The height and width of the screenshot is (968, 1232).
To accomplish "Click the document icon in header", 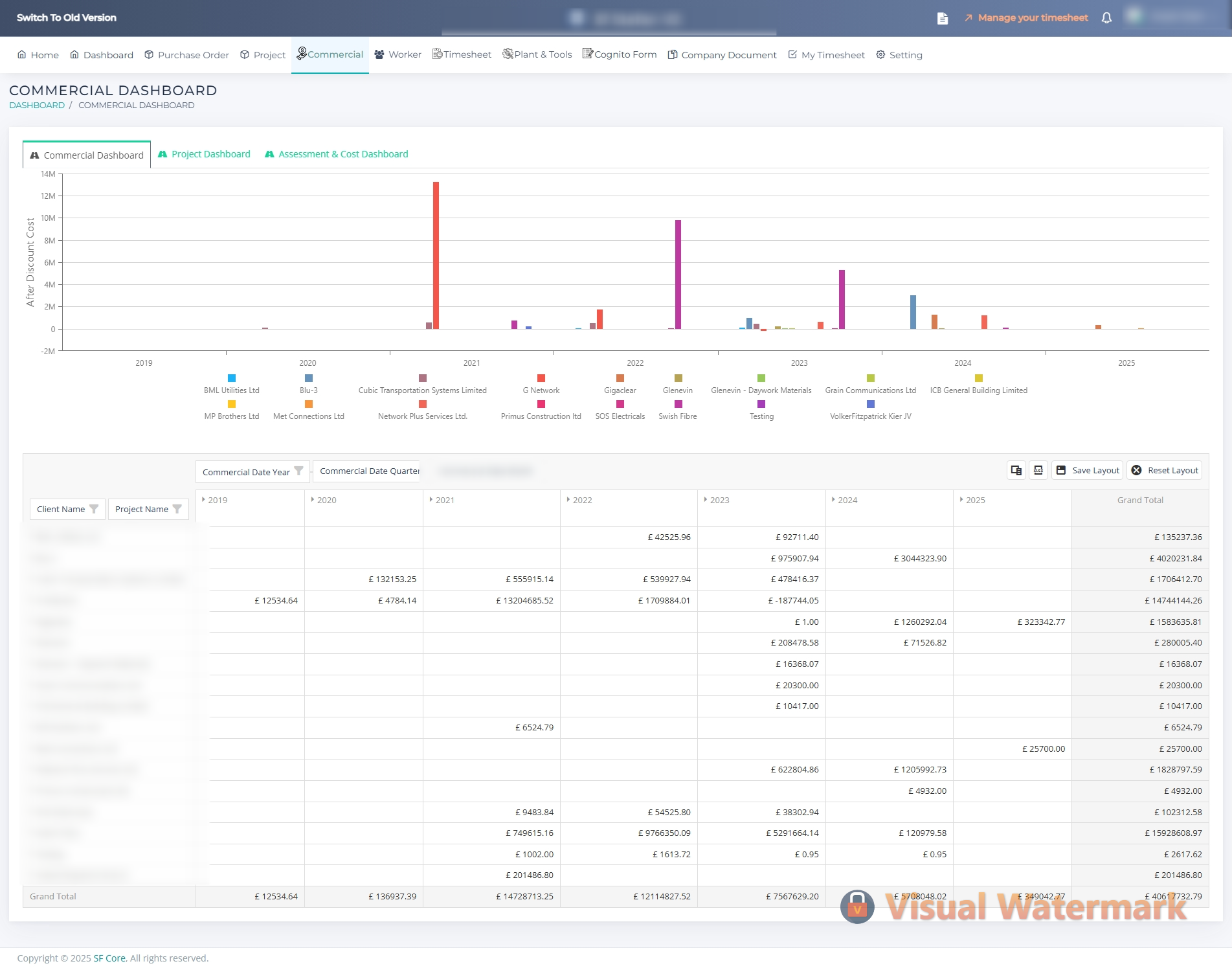I will pos(943,18).
